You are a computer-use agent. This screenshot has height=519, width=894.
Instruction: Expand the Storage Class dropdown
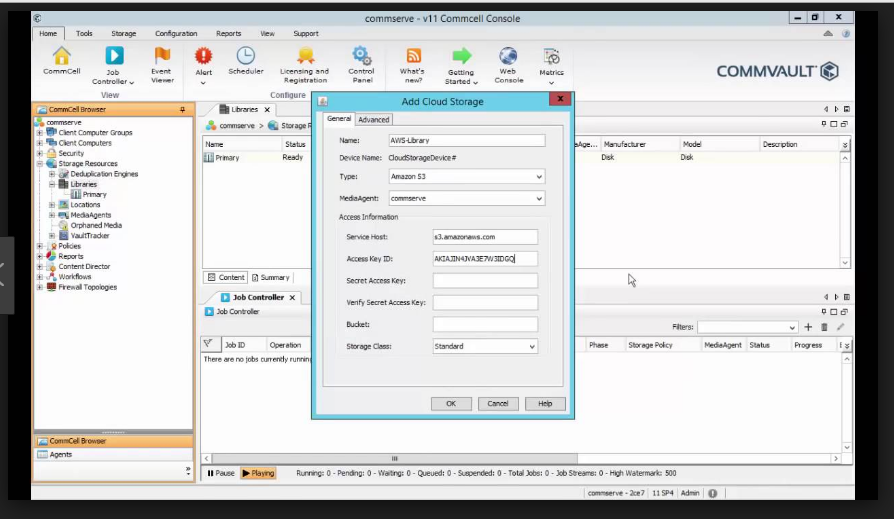[485, 346]
